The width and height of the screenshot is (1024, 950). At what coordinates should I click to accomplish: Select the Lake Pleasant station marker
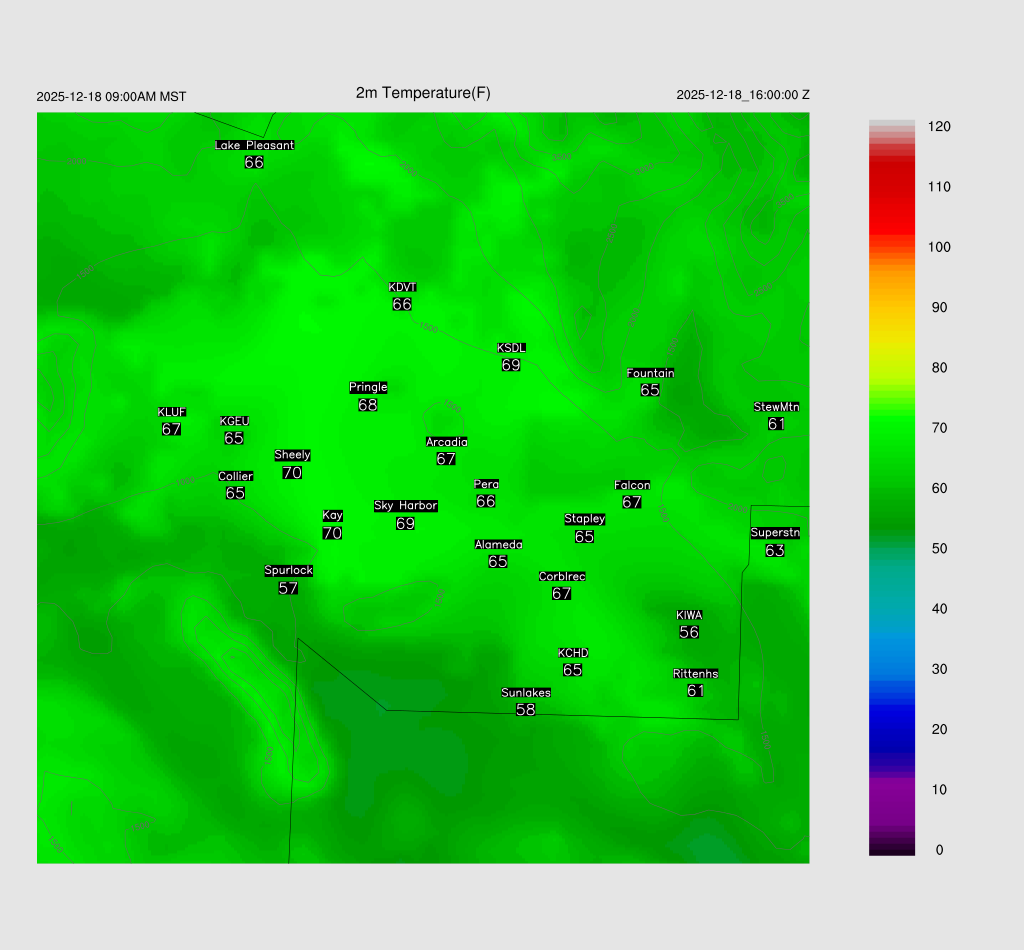click(254, 154)
